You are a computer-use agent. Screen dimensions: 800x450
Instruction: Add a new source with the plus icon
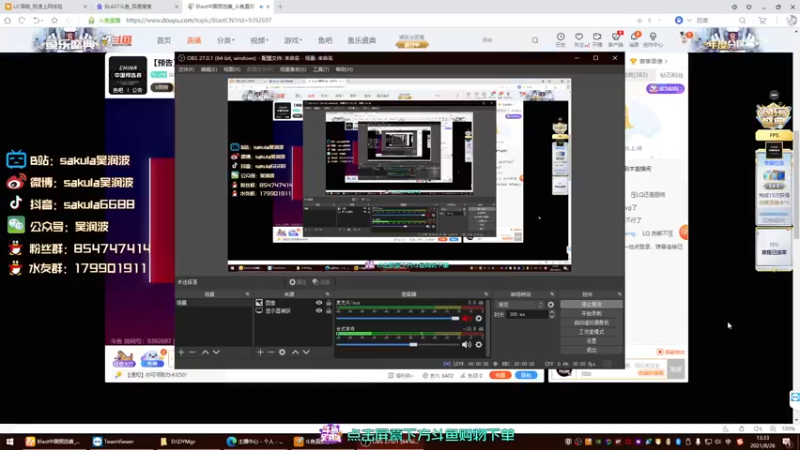(260, 352)
